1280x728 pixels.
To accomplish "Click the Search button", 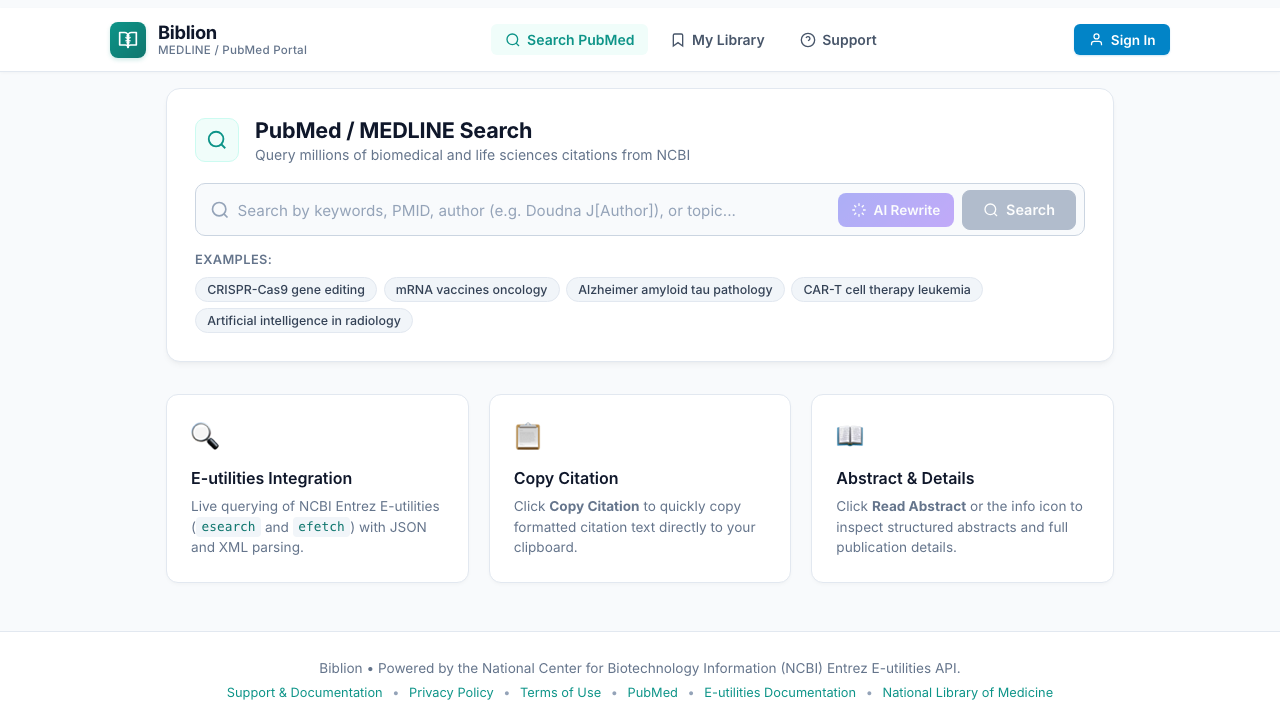I will pos(1019,210).
